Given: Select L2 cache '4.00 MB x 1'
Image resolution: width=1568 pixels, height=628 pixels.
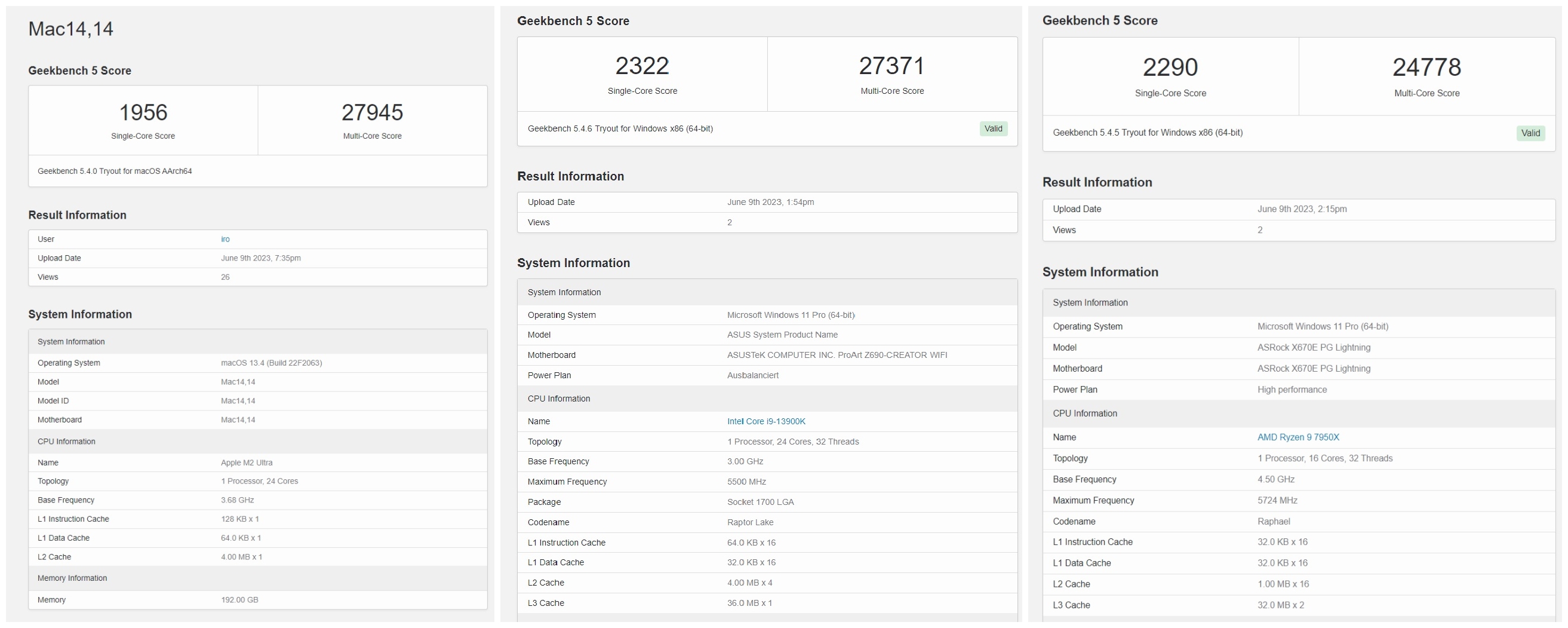Looking at the screenshot, I should point(242,557).
